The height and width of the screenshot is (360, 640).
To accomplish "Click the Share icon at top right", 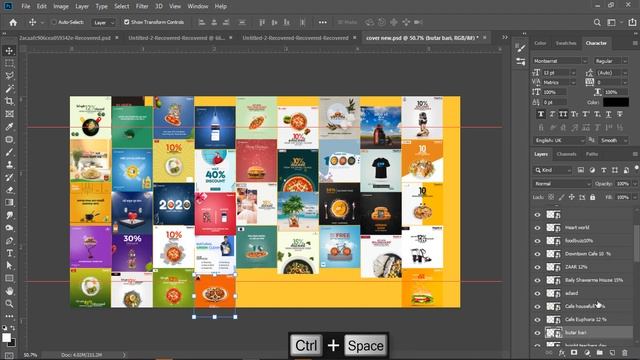I will [x=632, y=22].
